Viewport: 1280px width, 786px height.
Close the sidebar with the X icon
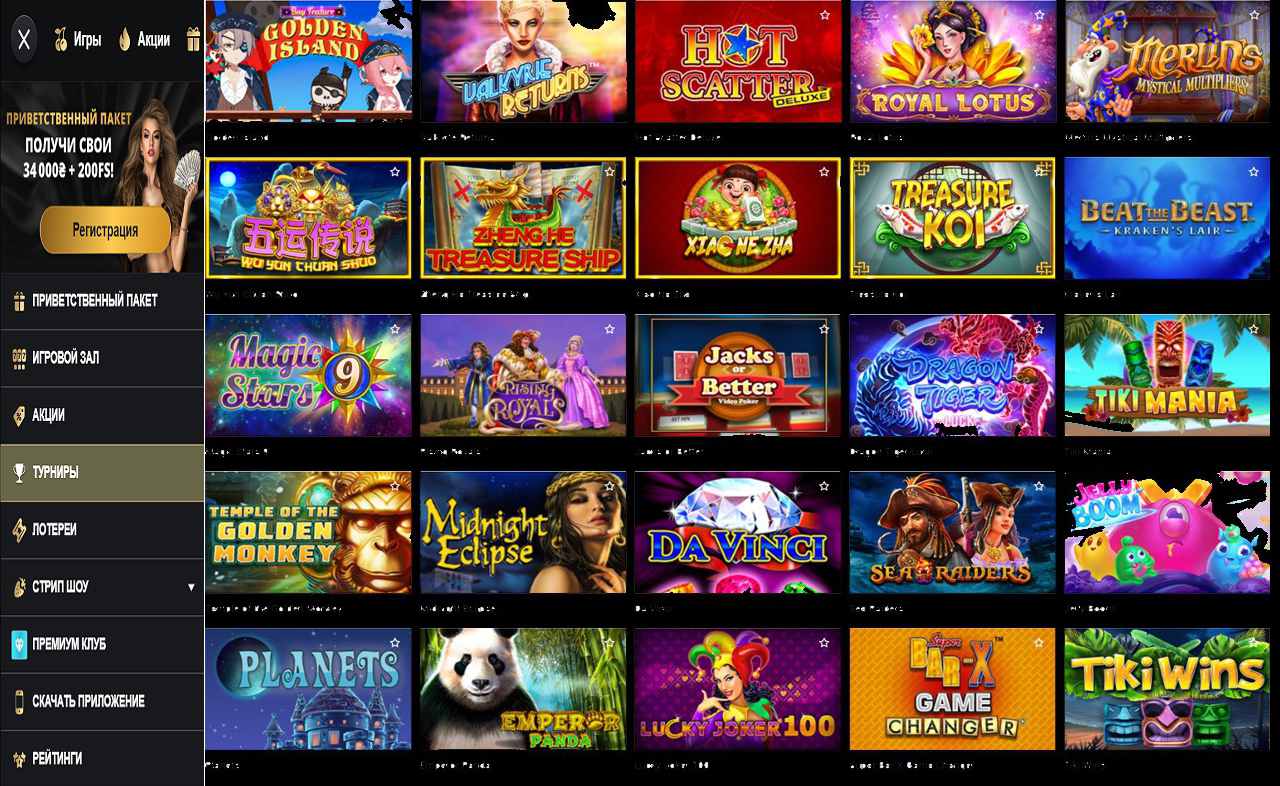25,40
